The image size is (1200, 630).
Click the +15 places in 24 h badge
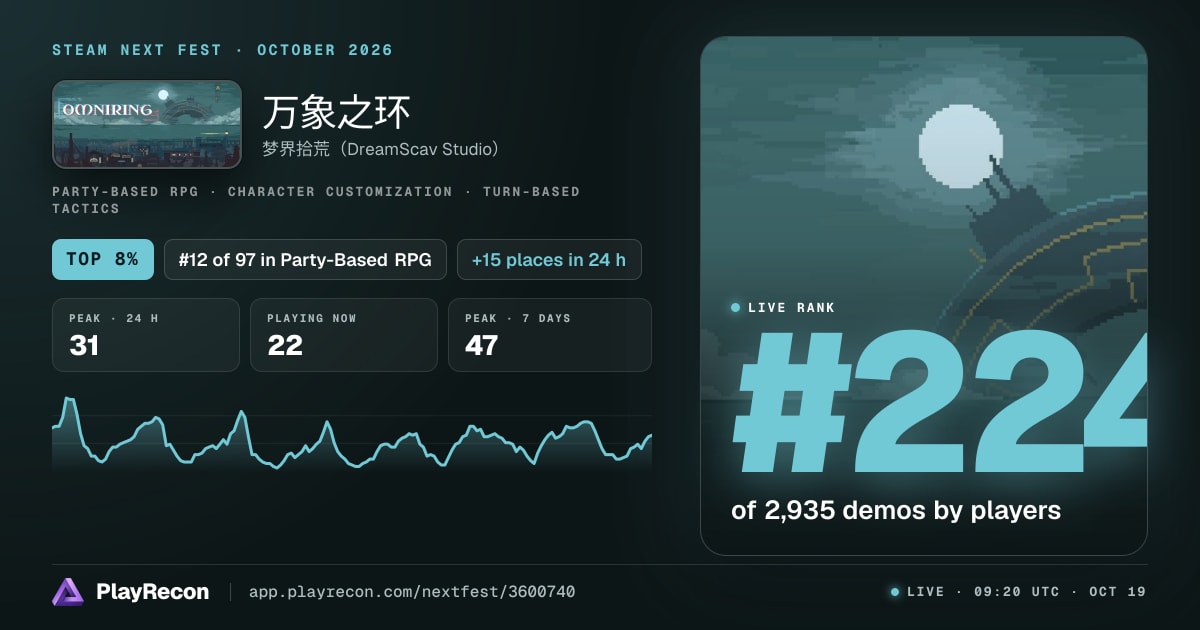[x=549, y=259]
